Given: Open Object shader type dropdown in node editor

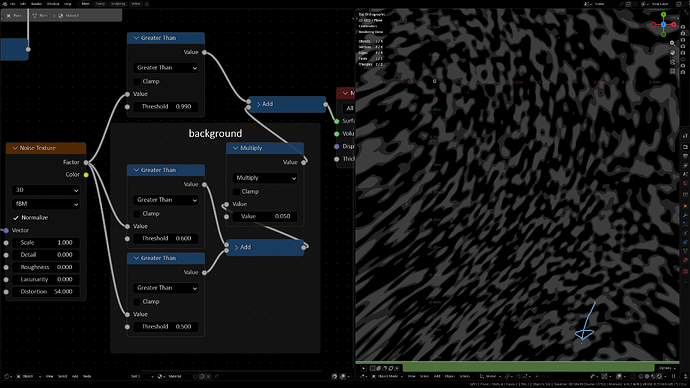Looking at the screenshot, I should [x=29, y=377].
